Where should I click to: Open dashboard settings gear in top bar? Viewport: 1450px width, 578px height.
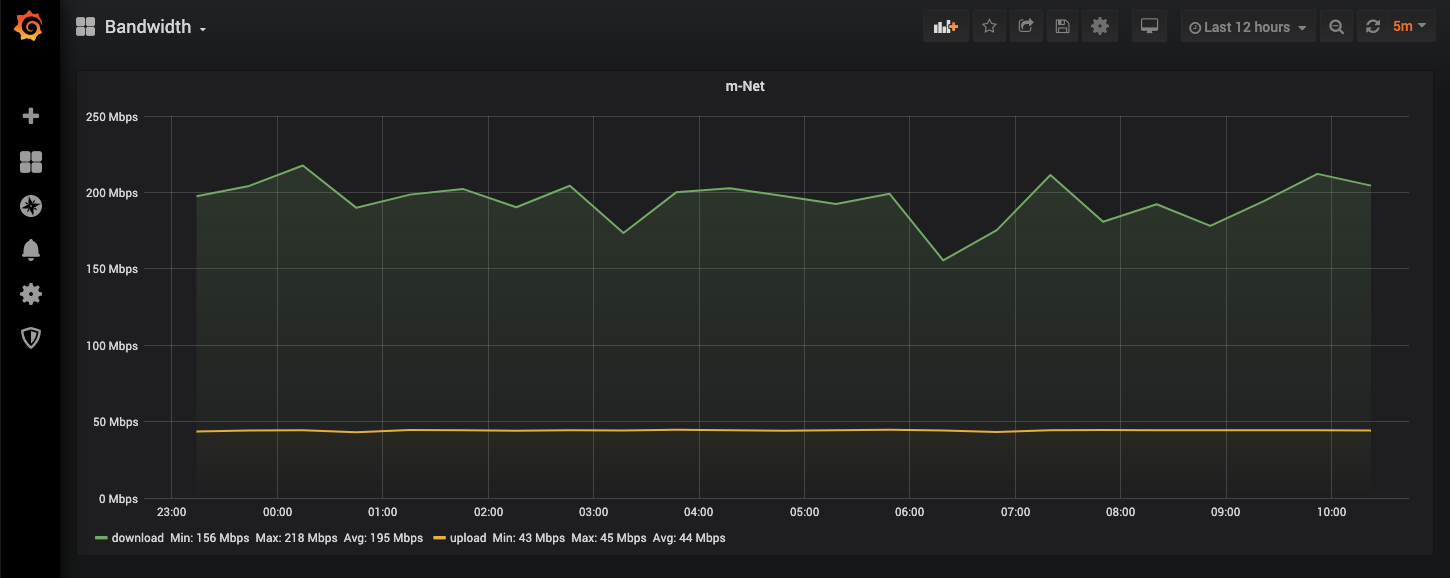(1100, 27)
